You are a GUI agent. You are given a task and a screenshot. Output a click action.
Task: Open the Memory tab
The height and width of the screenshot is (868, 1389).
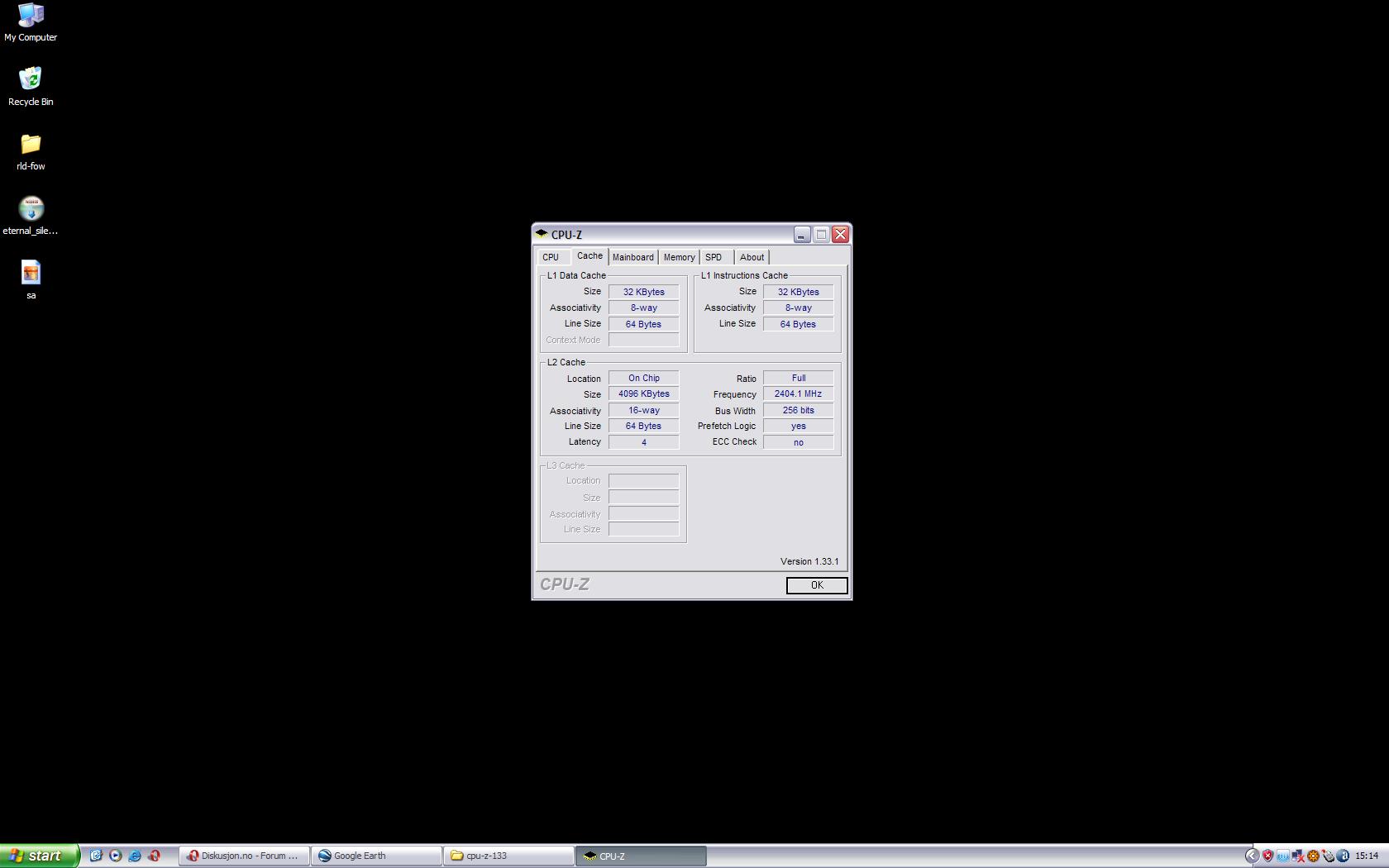679,257
